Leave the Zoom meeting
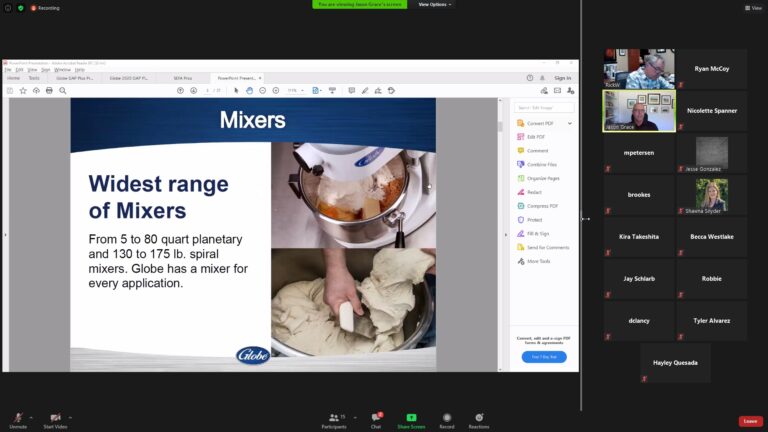The image size is (768, 432). (x=750, y=421)
